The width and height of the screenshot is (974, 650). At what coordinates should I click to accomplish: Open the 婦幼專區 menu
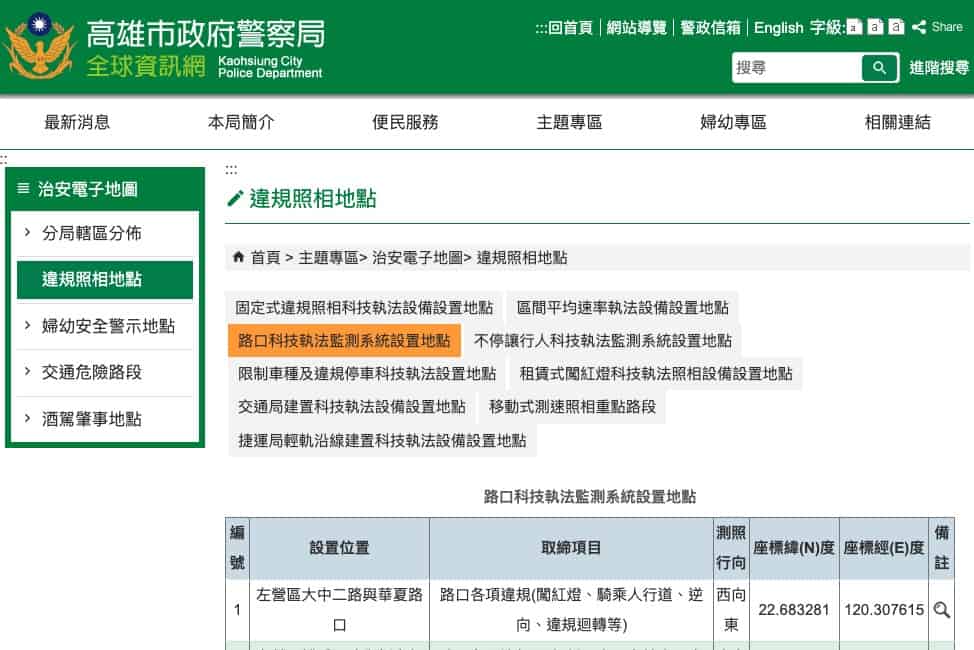(x=733, y=122)
